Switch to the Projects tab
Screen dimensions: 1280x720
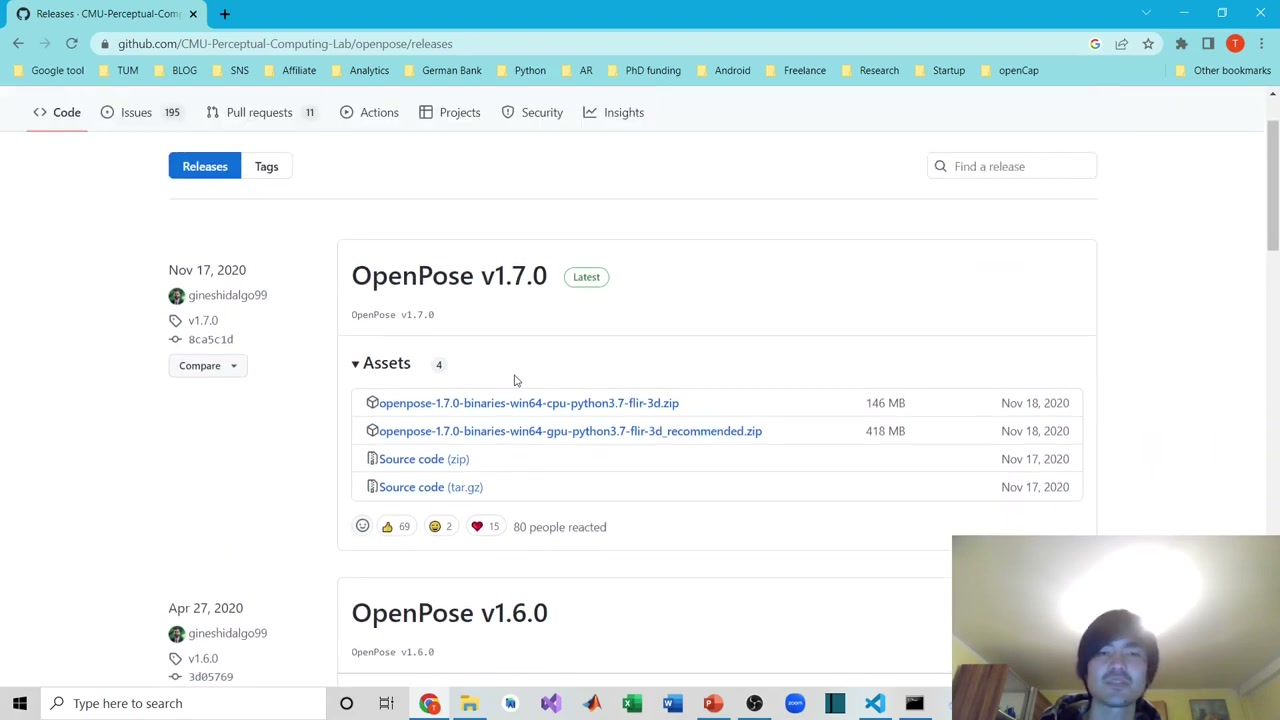pos(450,112)
